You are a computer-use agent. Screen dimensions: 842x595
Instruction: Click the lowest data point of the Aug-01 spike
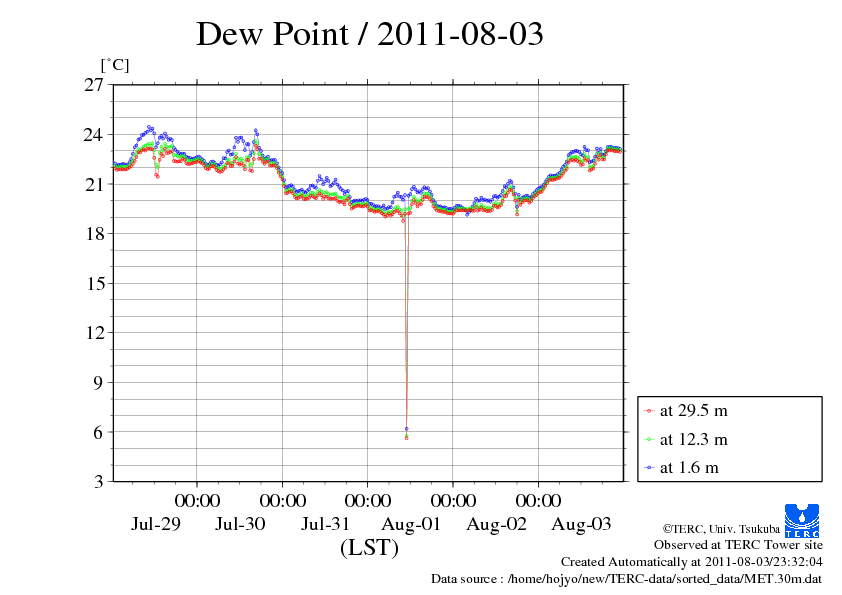click(407, 438)
